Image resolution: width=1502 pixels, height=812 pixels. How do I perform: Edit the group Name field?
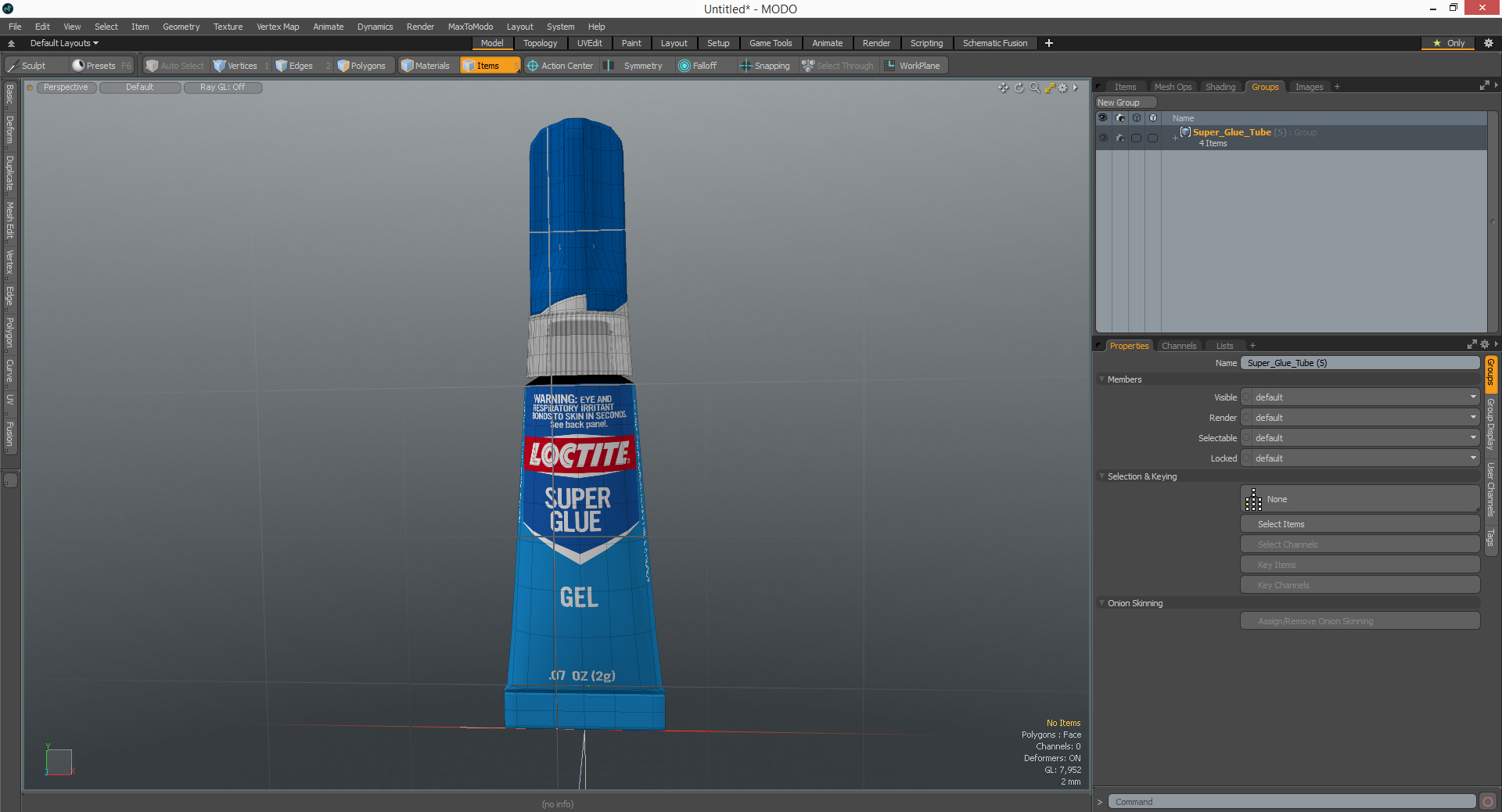tap(1360, 363)
